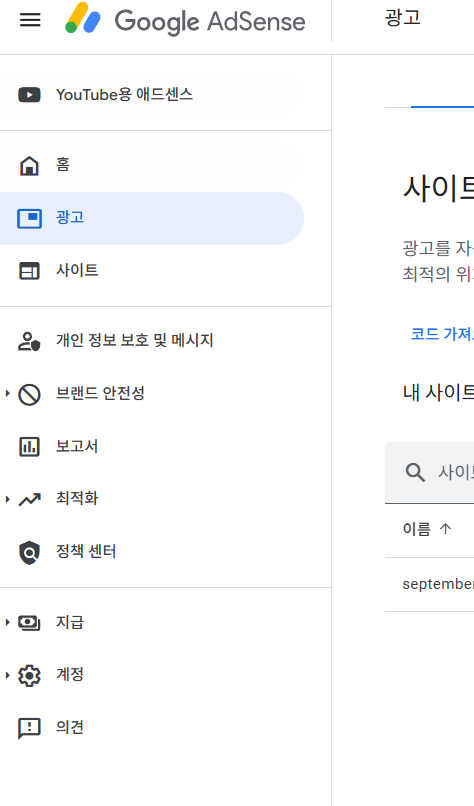
Task: Open 브랜드 안전성 menu label
Action: click(x=100, y=394)
